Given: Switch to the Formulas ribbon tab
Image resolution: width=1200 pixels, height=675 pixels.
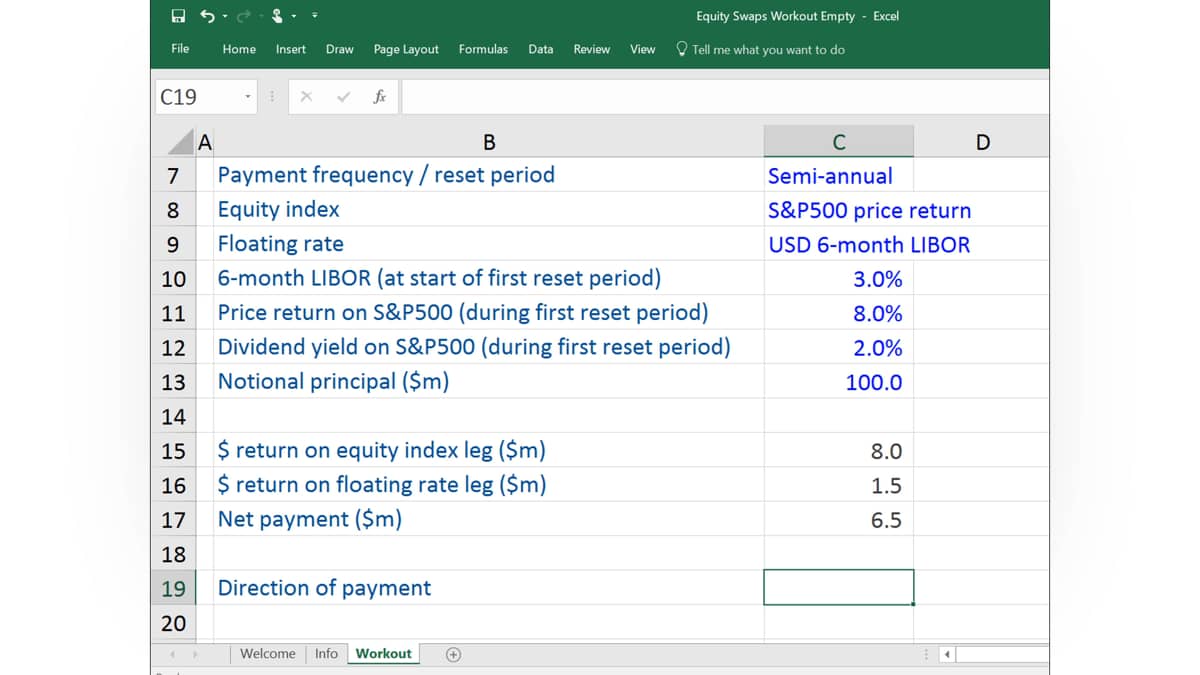Looking at the screenshot, I should (x=483, y=49).
